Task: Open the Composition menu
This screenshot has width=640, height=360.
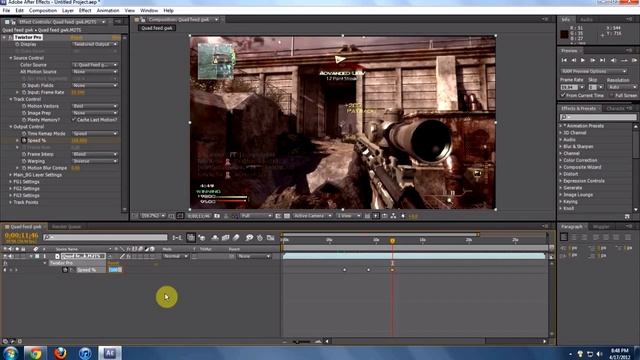Action: tap(43, 11)
